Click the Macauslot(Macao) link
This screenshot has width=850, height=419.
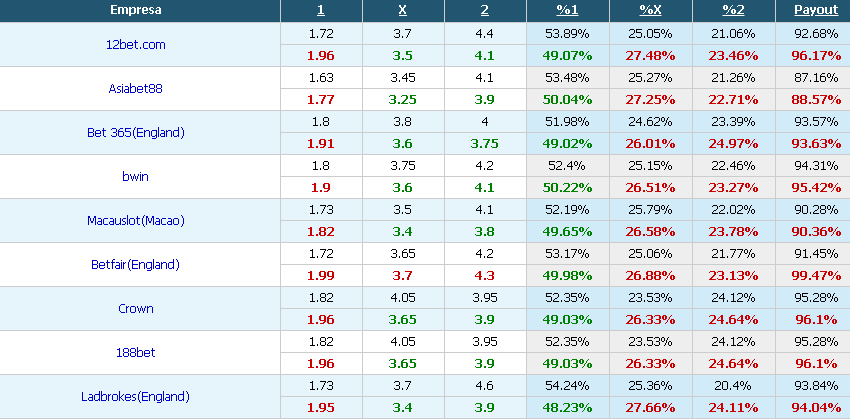(x=135, y=220)
